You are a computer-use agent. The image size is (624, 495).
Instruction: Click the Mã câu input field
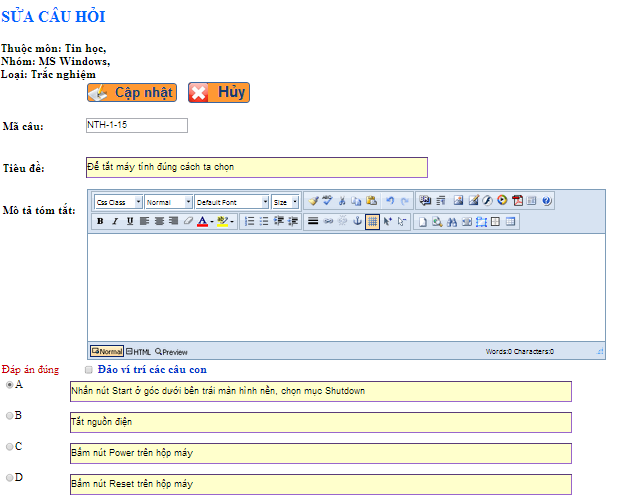point(137,125)
